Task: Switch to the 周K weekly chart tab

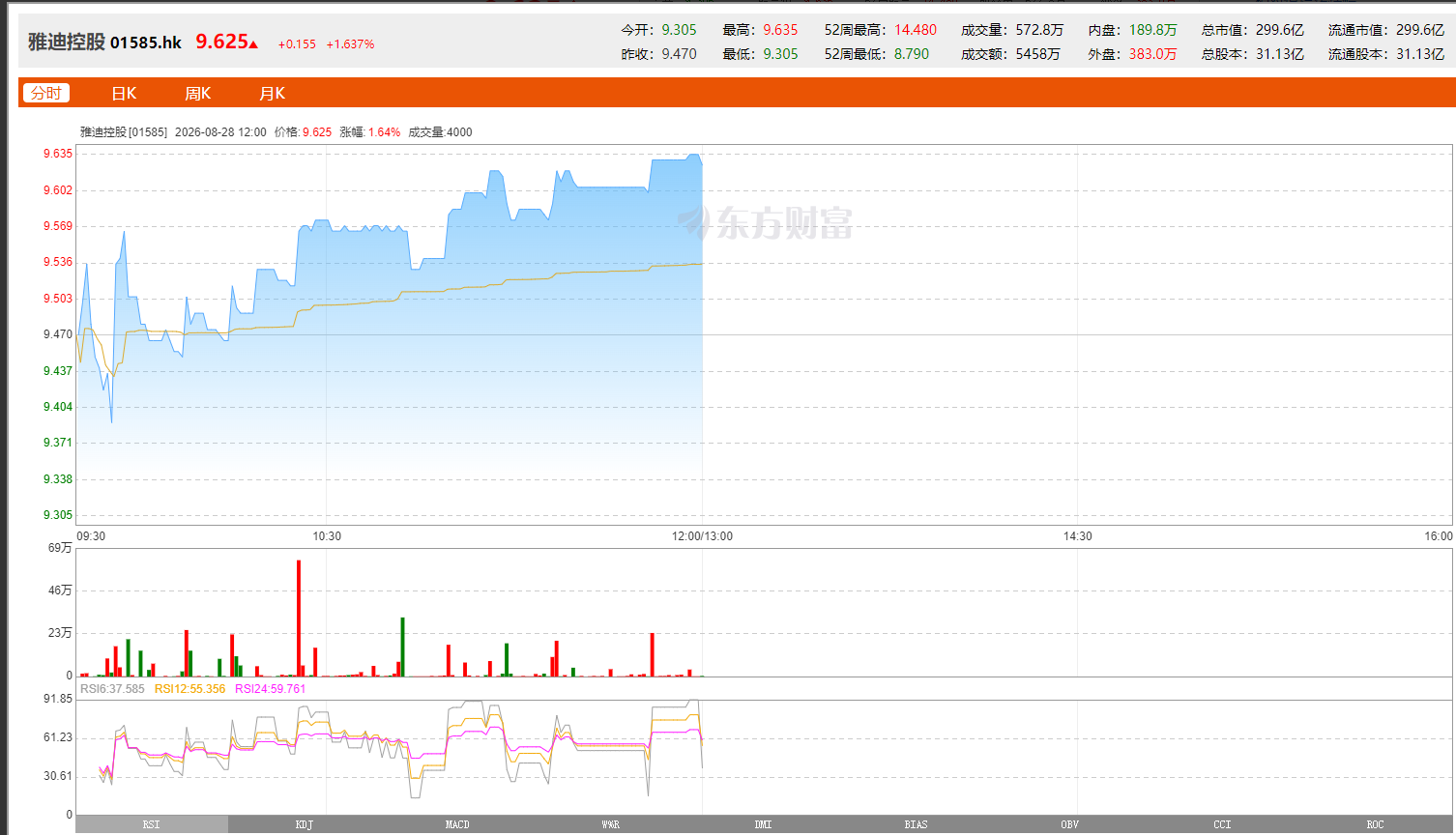Action: coord(198,93)
